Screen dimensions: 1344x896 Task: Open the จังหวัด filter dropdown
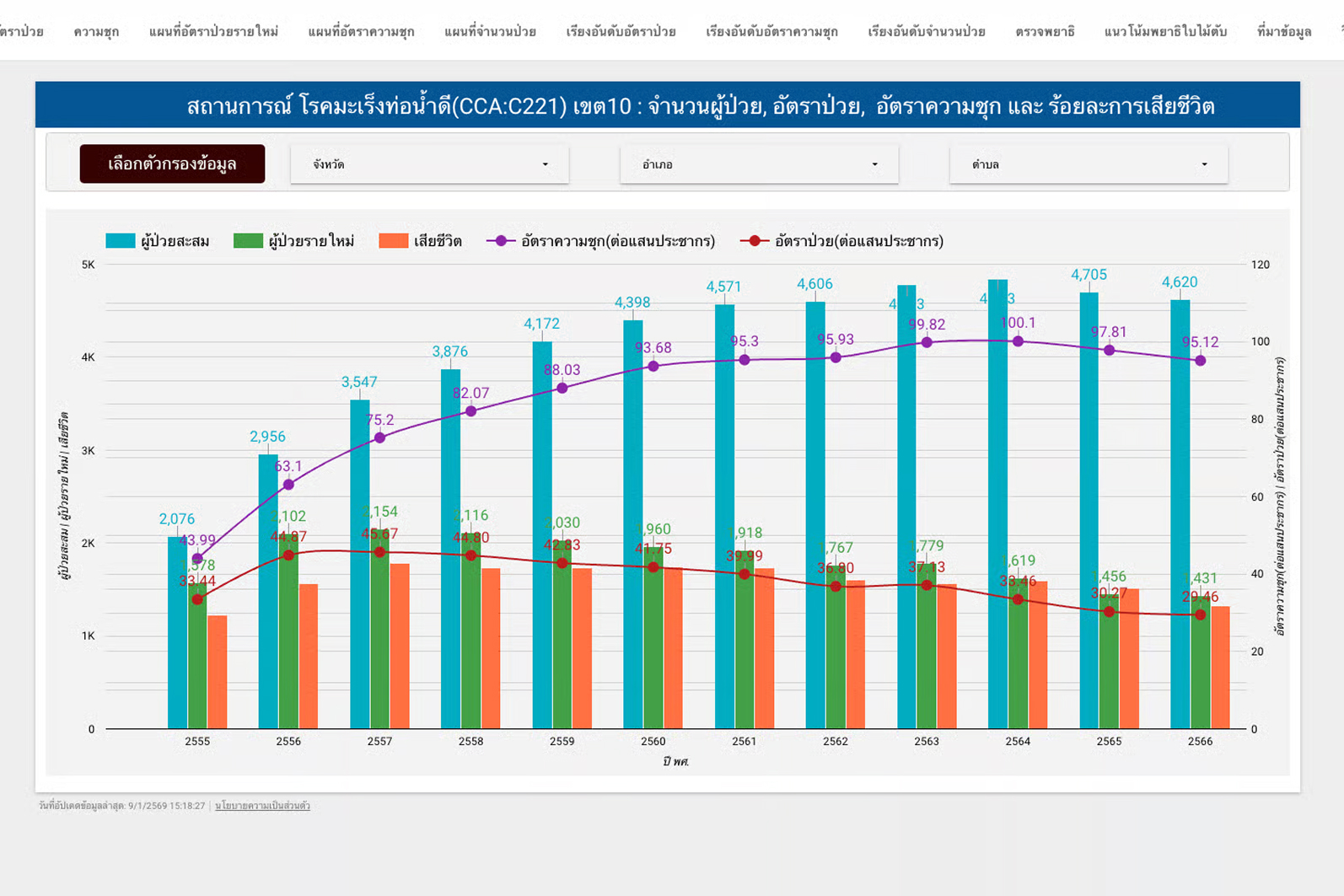(429, 164)
